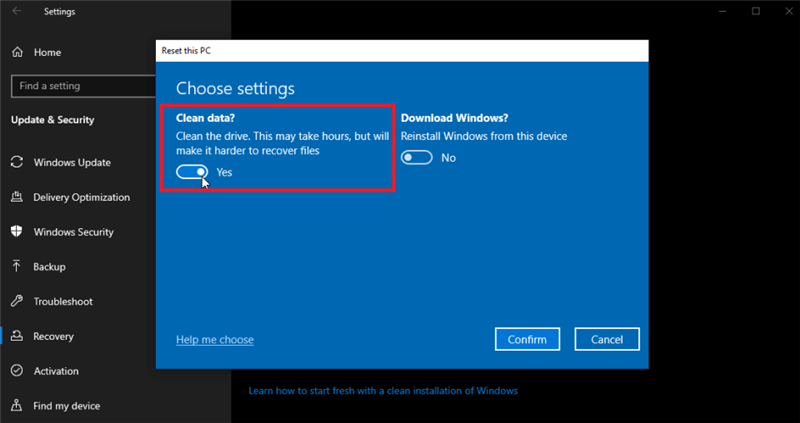Go to Home in Settings sidebar
Viewport: 800px width, 423px height.
tap(47, 52)
